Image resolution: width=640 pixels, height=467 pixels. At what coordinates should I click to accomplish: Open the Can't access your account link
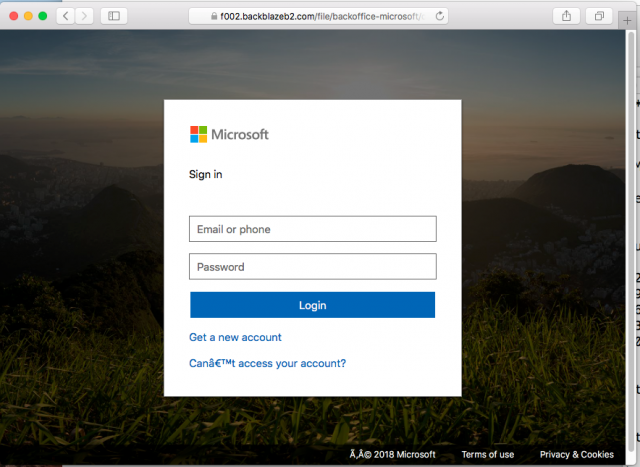(x=267, y=363)
